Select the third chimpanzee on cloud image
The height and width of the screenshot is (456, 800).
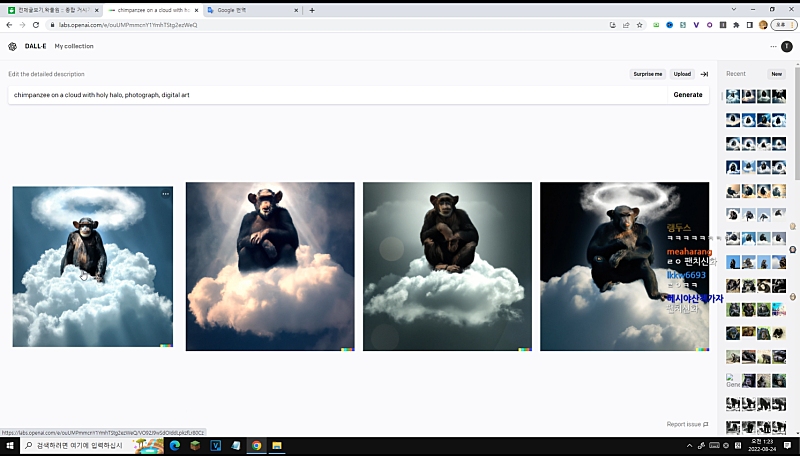click(x=448, y=266)
